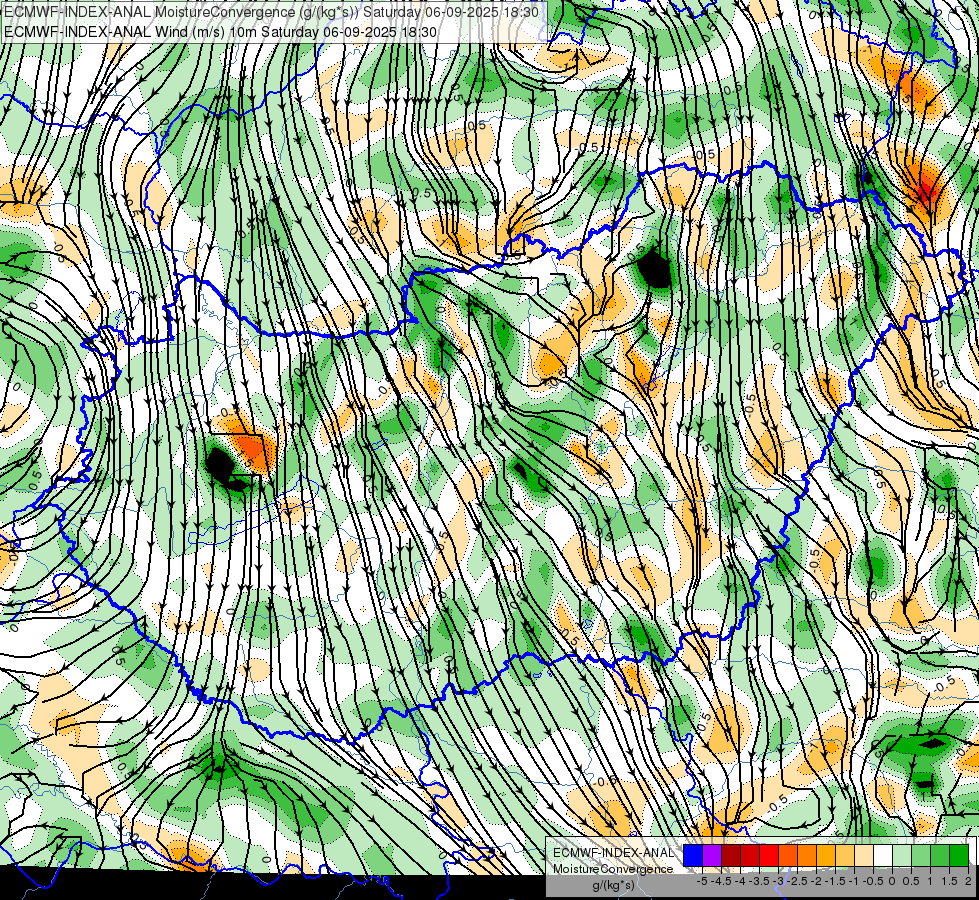The image size is (979, 900).
Task: Click the legend's ECMWF-INDEX-ANAL label
Action: (613, 853)
